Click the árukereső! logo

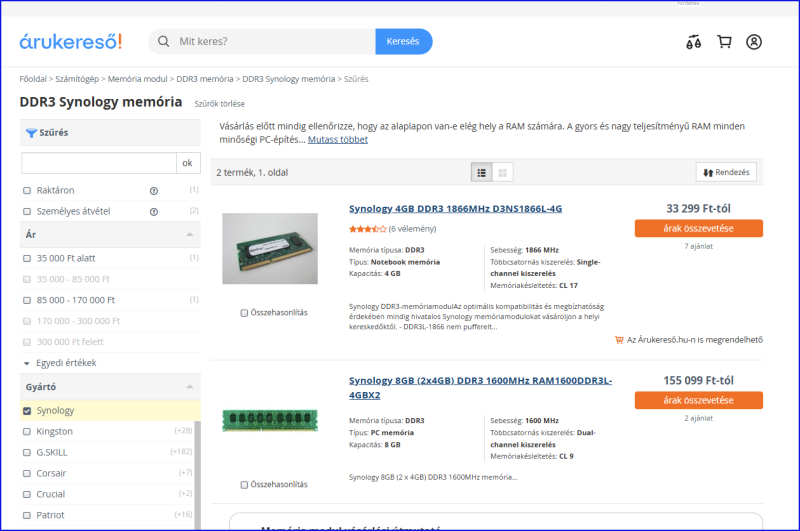coord(70,41)
